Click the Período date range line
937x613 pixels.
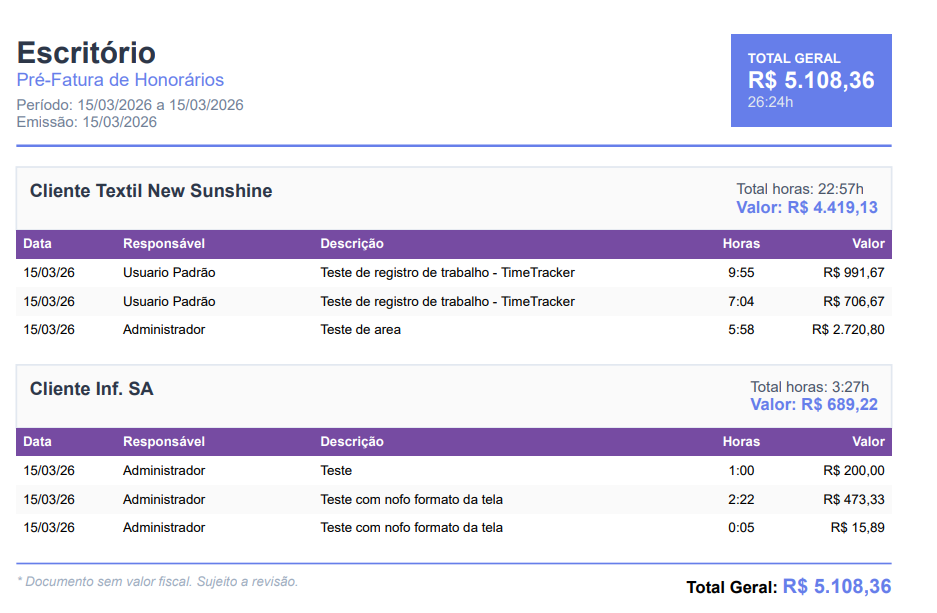click(130, 105)
